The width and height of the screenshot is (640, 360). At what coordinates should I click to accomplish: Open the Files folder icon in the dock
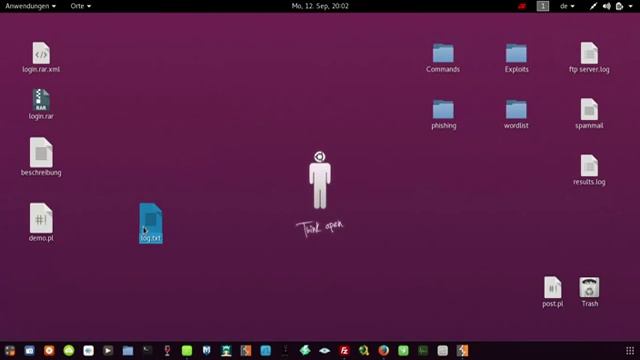pos(128,351)
